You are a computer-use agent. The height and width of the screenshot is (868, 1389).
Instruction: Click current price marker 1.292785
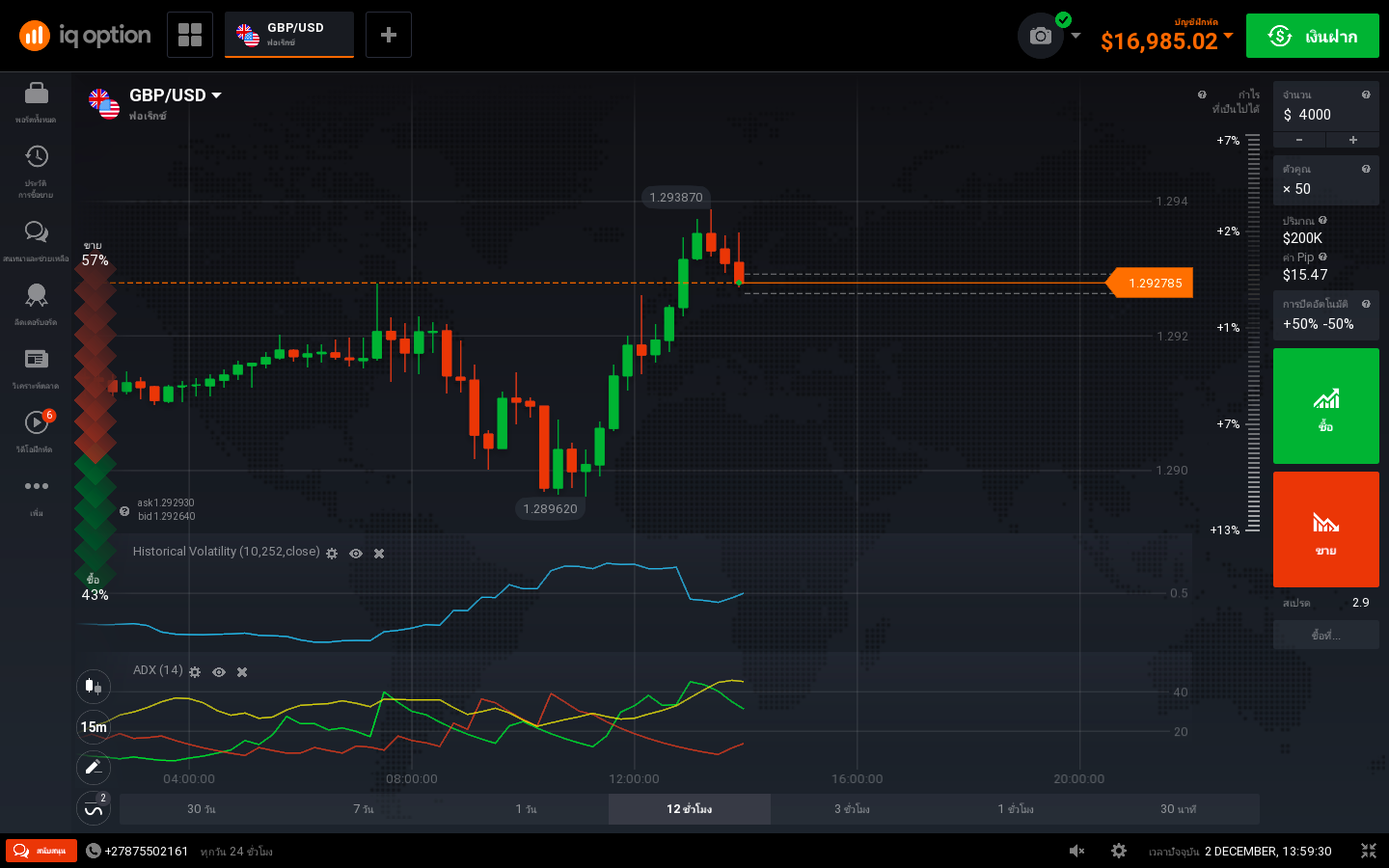pyautogui.click(x=1151, y=283)
